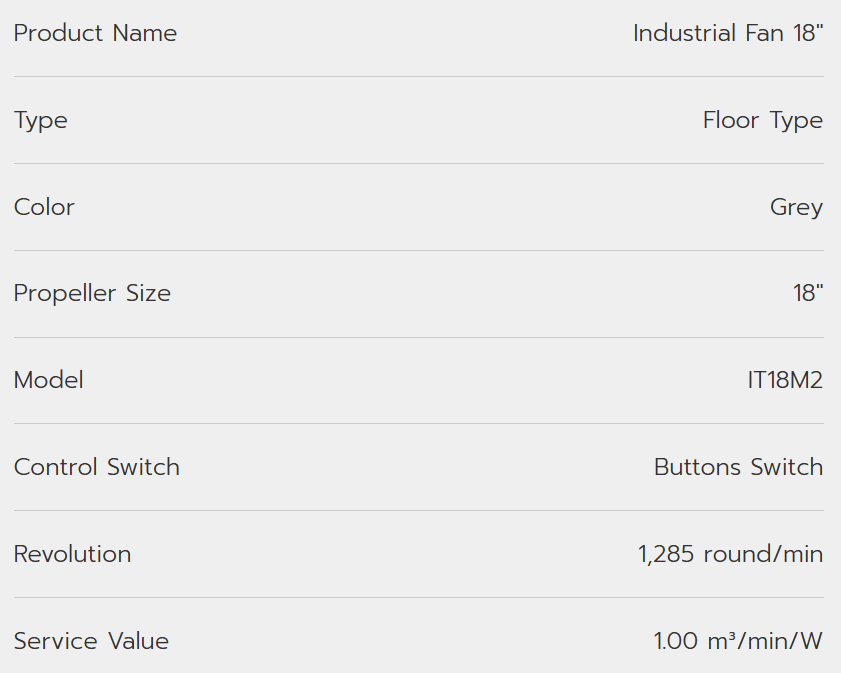The height and width of the screenshot is (673, 841).
Task: Select the 18" propeller size value
Action: (x=808, y=294)
